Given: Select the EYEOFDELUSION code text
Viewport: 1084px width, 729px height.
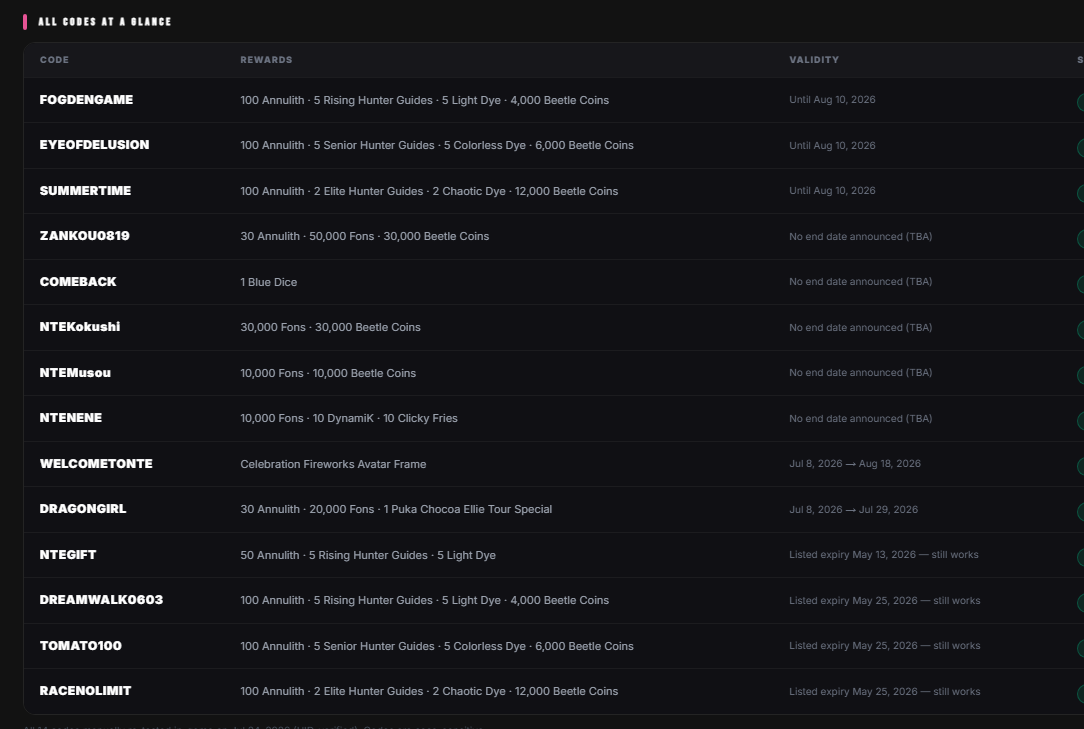Looking at the screenshot, I should click(x=94, y=145).
